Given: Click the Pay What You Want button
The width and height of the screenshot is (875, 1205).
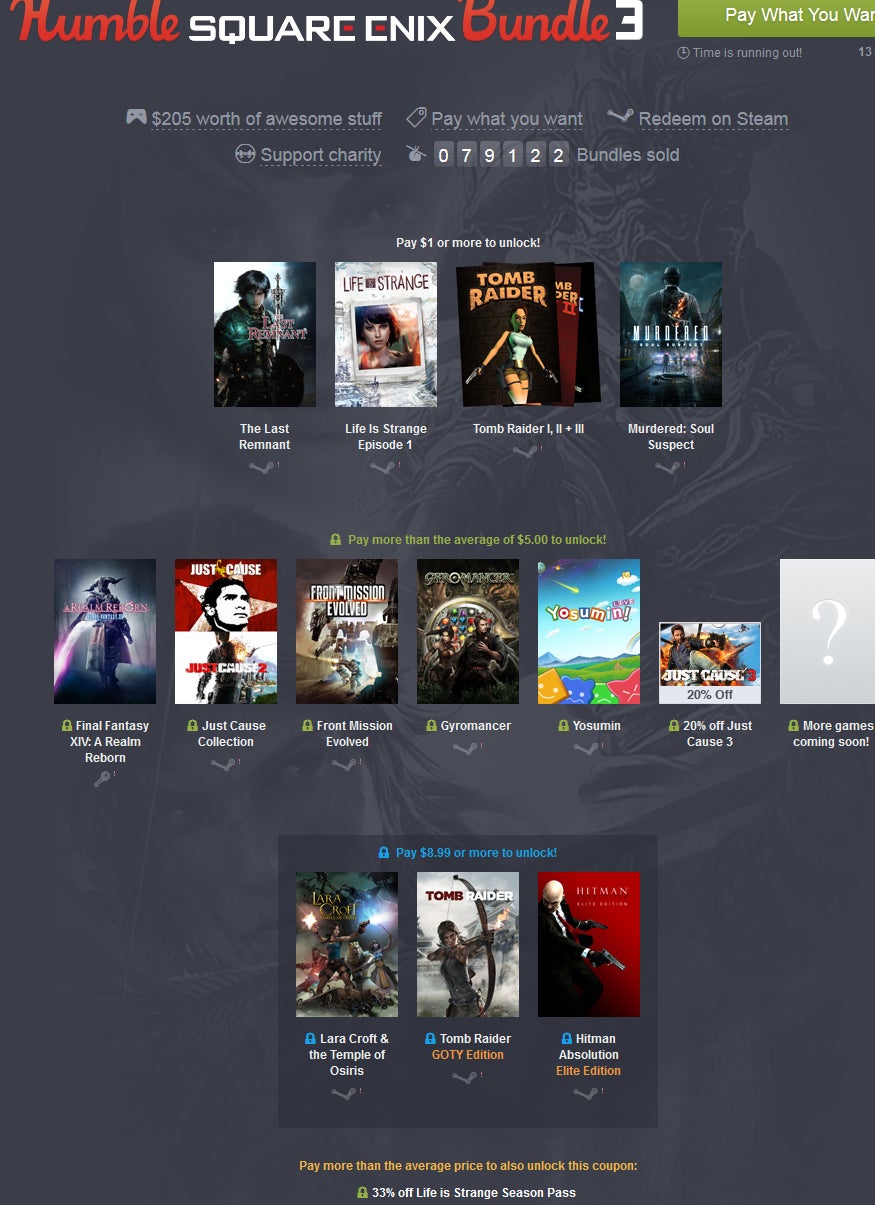Looking at the screenshot, I should point(776,16).
